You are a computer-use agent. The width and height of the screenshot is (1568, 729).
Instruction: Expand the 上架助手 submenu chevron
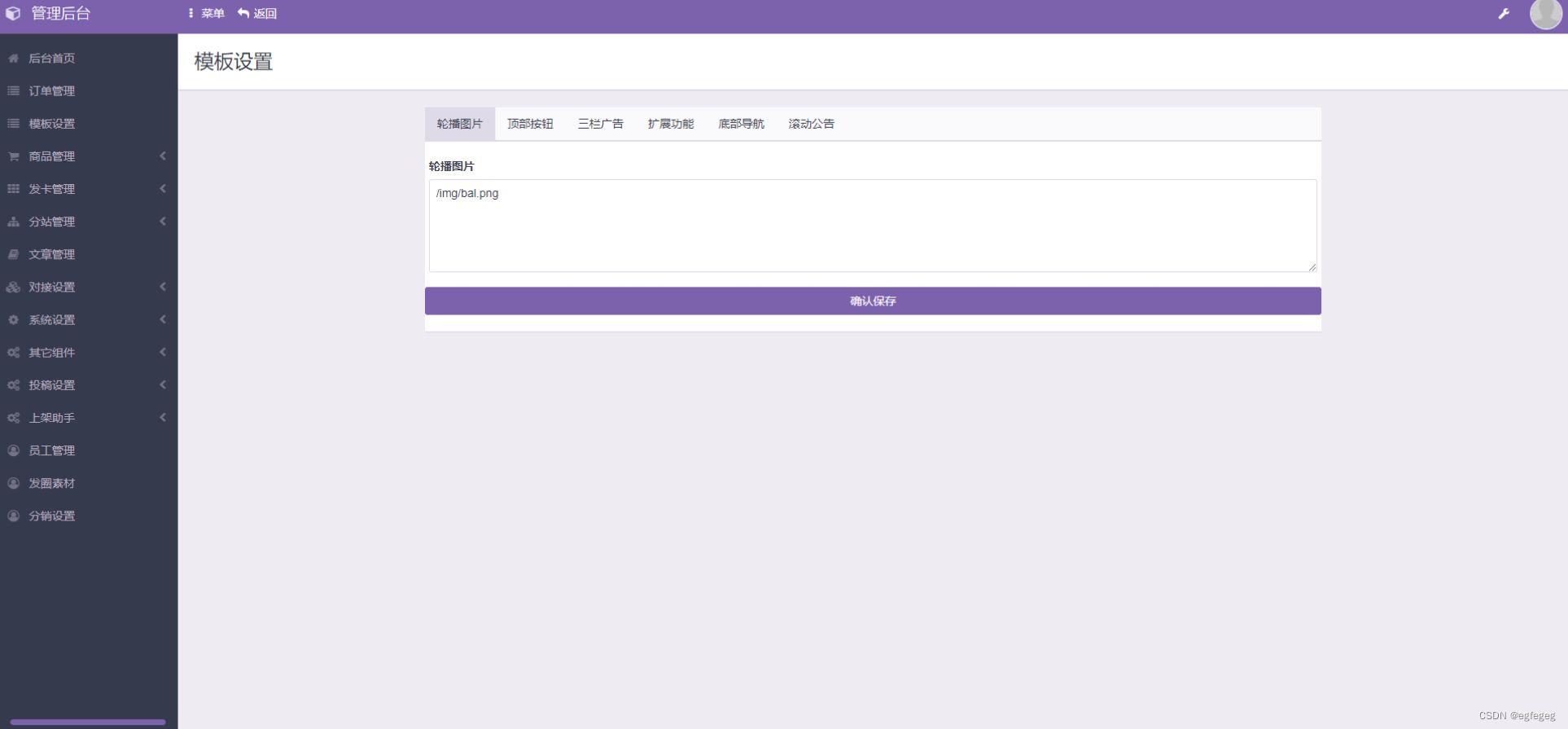pyautogui.click(x=163, y=417)
